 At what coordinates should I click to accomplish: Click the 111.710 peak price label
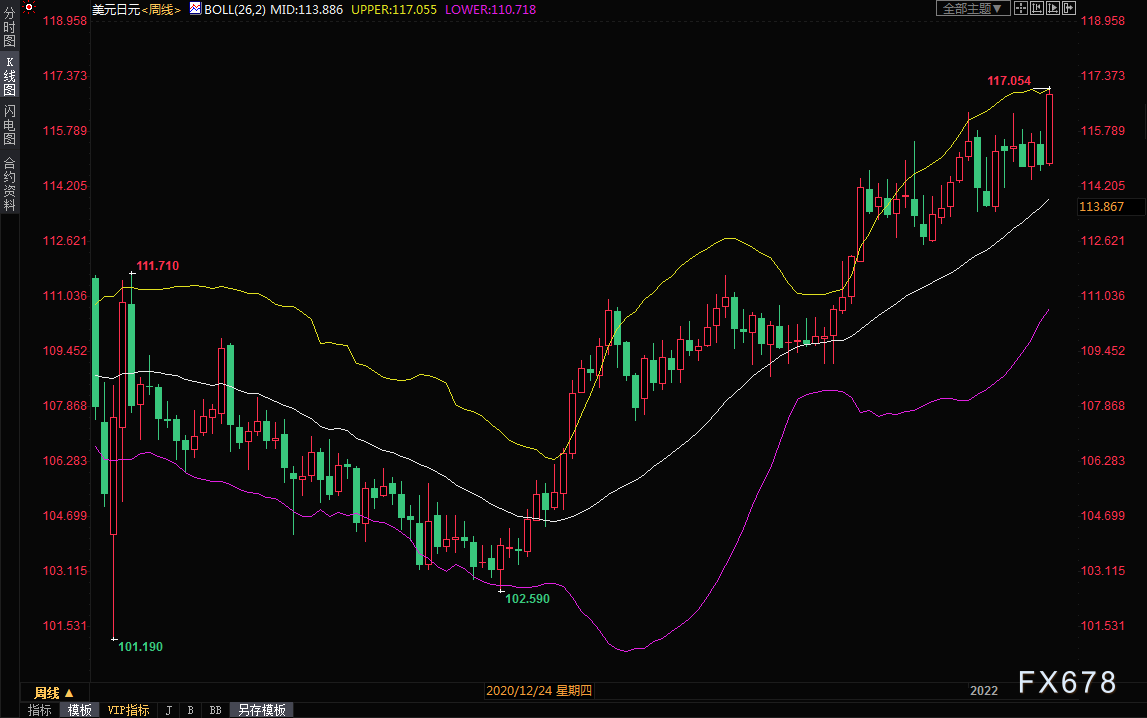[157, 266]
